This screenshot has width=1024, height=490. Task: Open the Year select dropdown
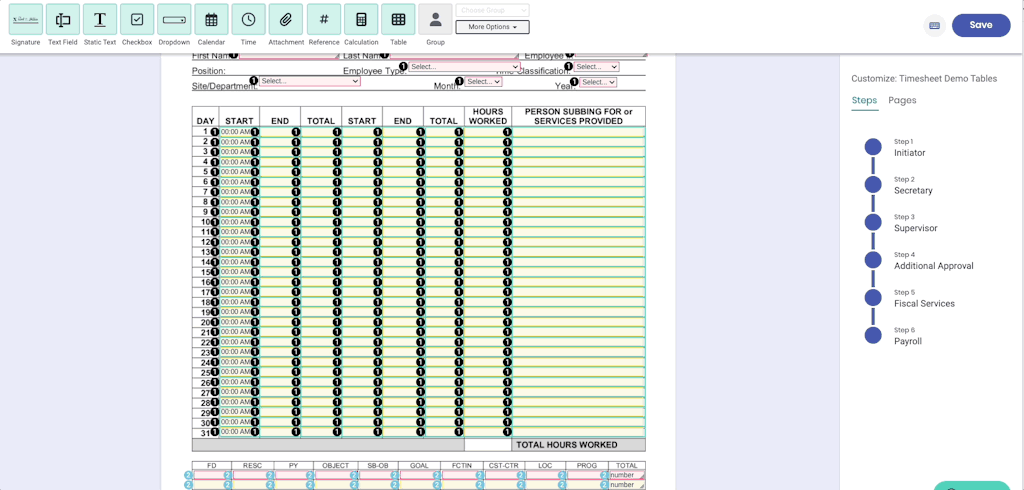pos(598,82)
